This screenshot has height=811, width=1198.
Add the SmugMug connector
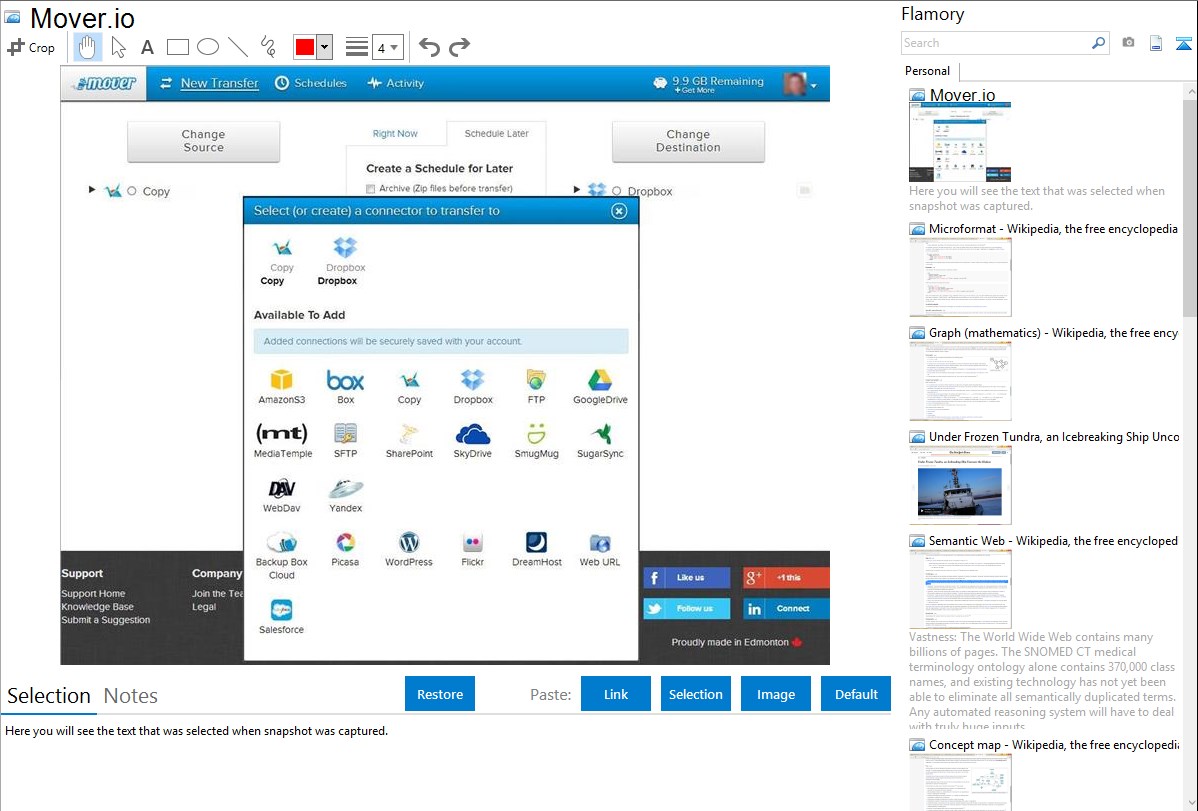(x=536, y=440)
